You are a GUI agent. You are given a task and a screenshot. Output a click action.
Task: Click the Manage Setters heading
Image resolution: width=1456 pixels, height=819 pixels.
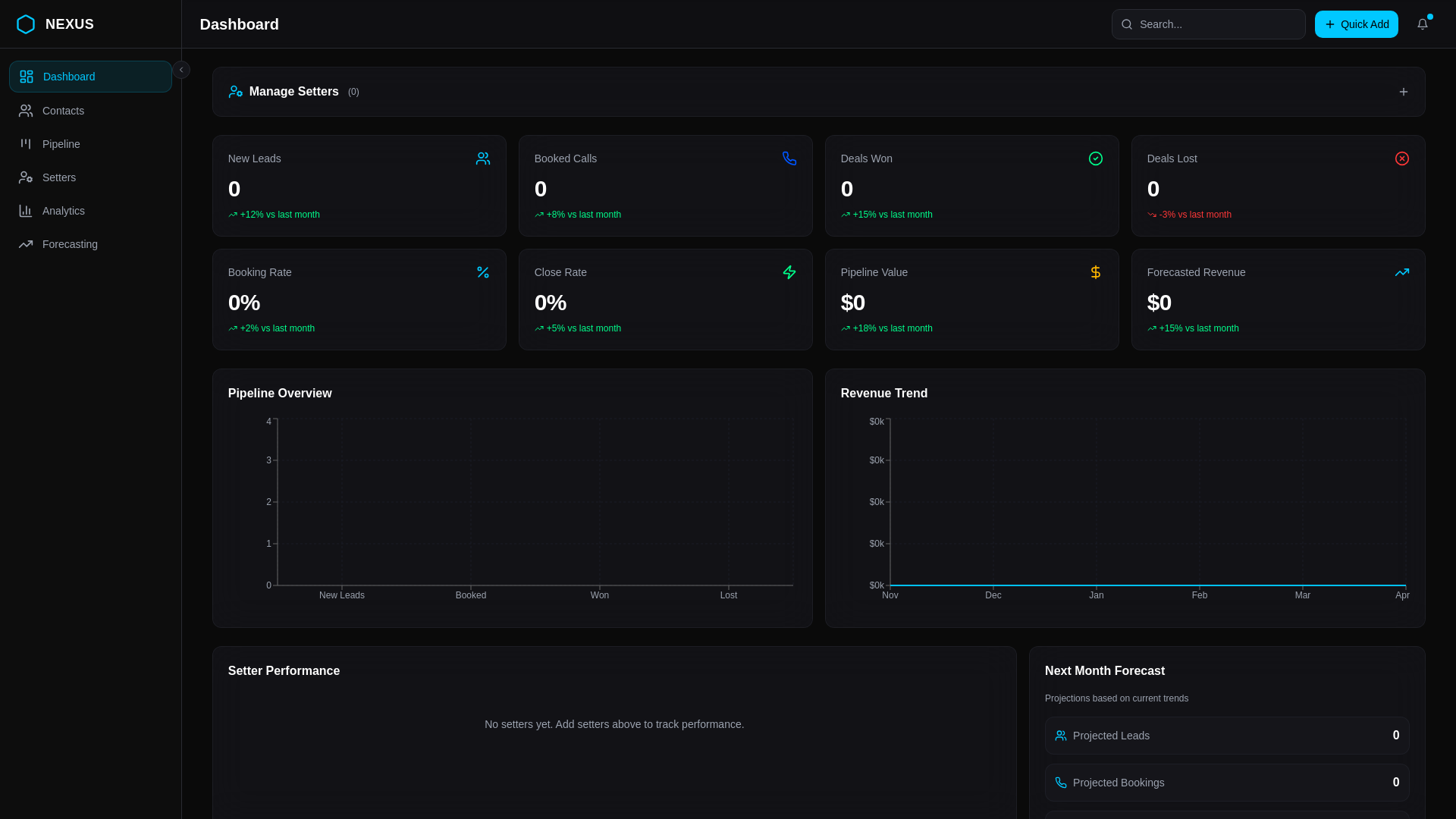[294, 92]
